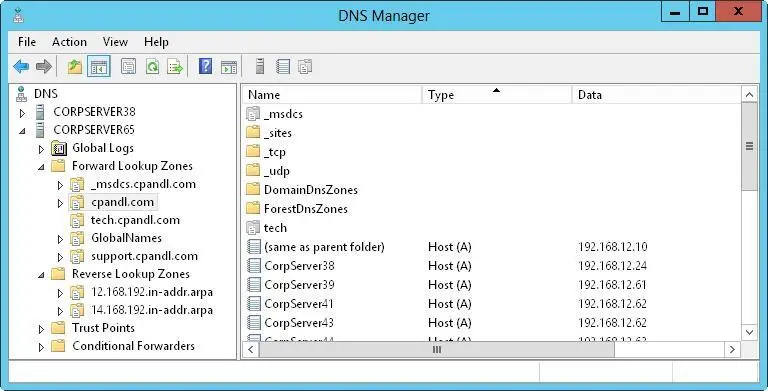Open the View menu
This screenshot has height=391, width=768.
[x=115, y=42]
